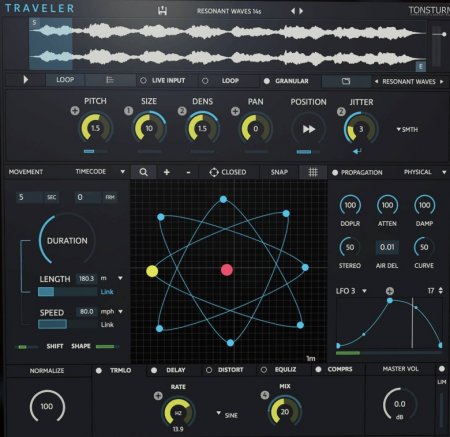The image size is (450, 437).
Task: Enable the EQULIZ effect
Action: point(264,370)
